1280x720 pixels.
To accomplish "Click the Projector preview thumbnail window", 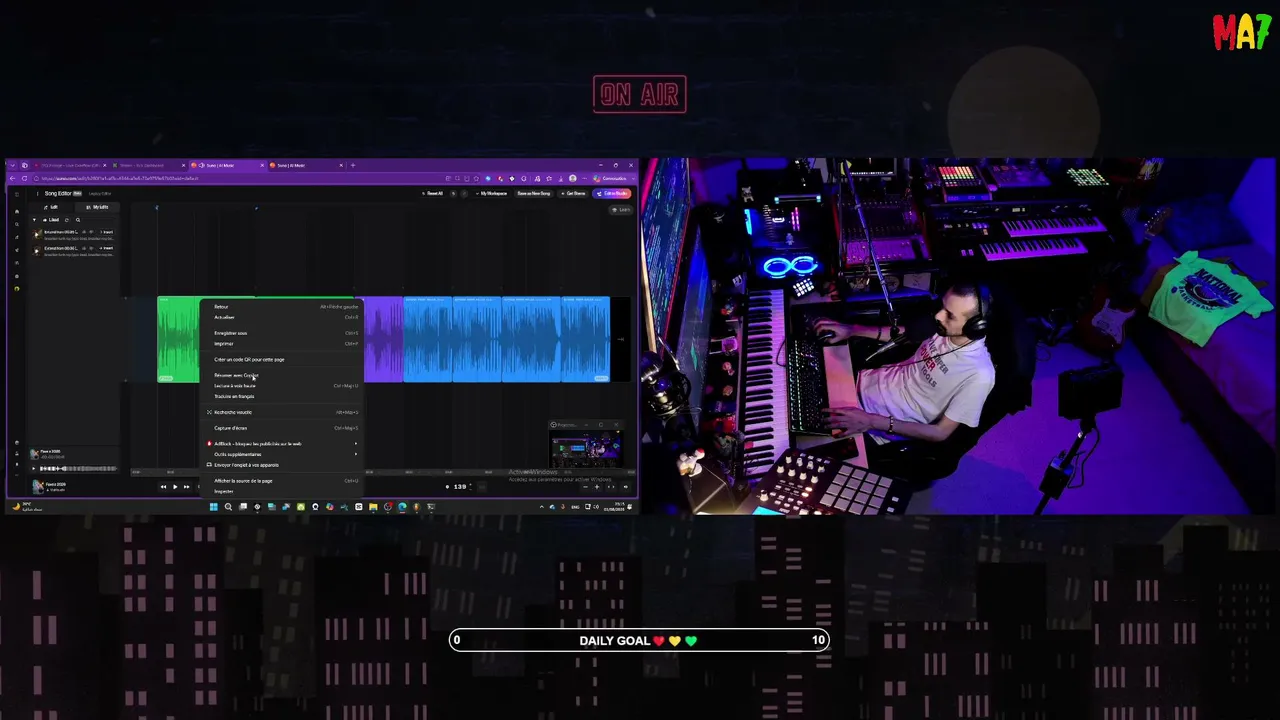I will click(585, 444).
